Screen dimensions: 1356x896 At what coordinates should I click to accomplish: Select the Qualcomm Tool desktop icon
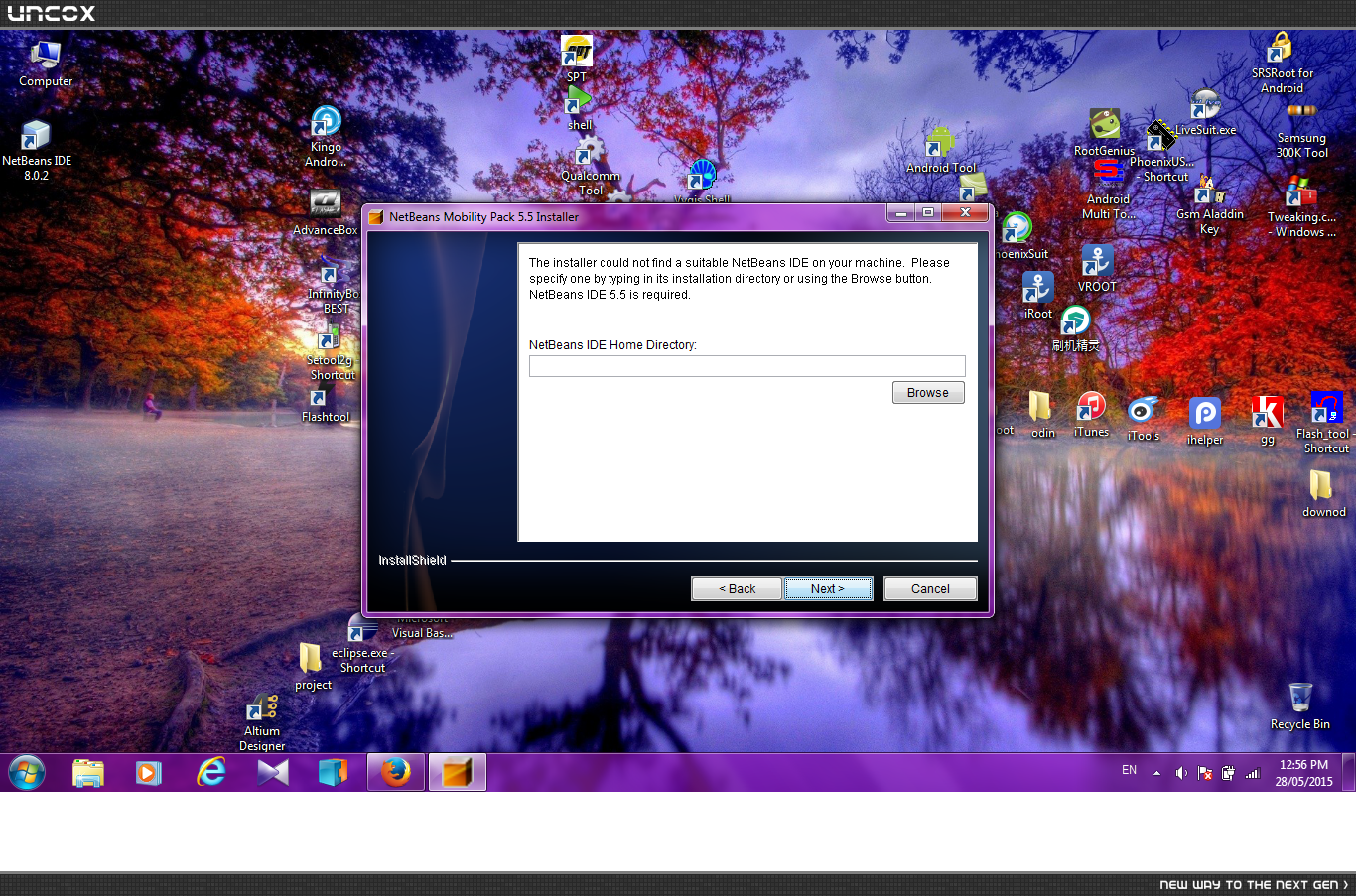click(x=590, y=167)
